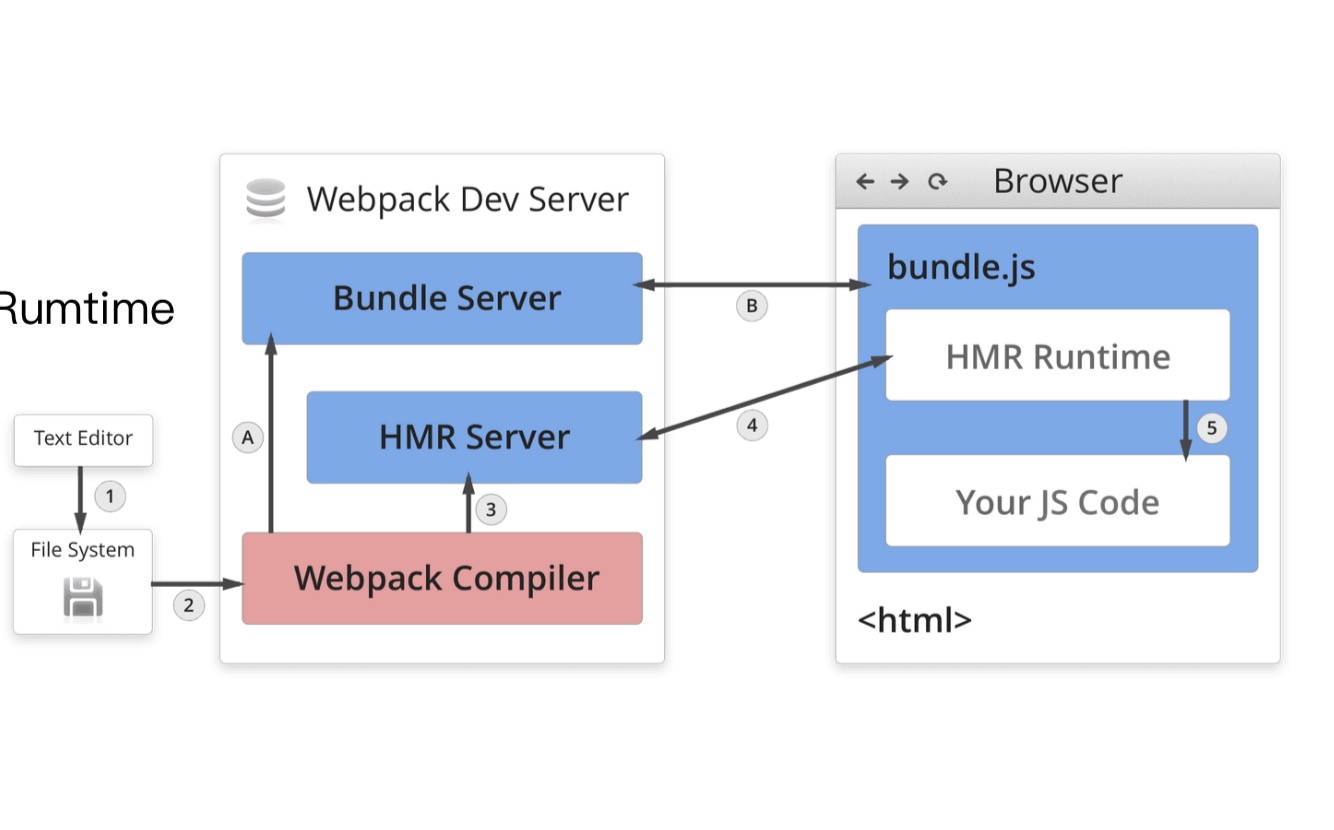Click the floppy disk save icon in File System

click(x=82, y=594)
